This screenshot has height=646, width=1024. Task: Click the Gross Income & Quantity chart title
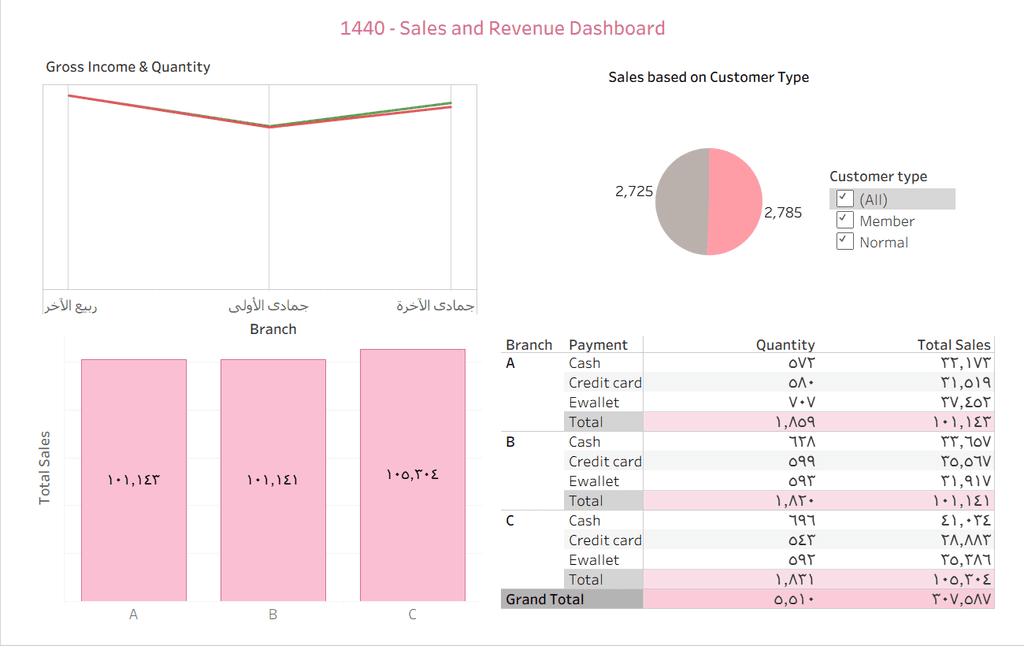click(128, 67)
